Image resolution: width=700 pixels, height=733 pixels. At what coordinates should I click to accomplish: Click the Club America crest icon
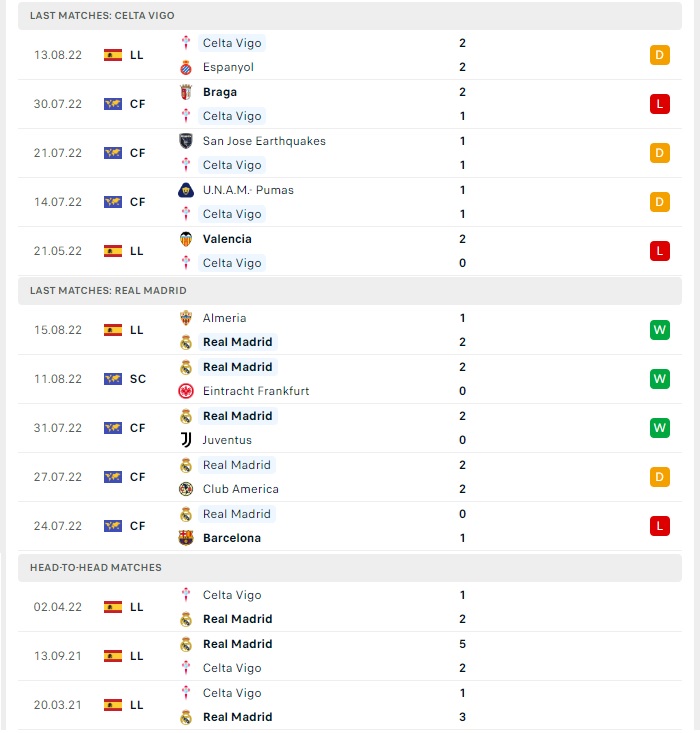point(186,489)
